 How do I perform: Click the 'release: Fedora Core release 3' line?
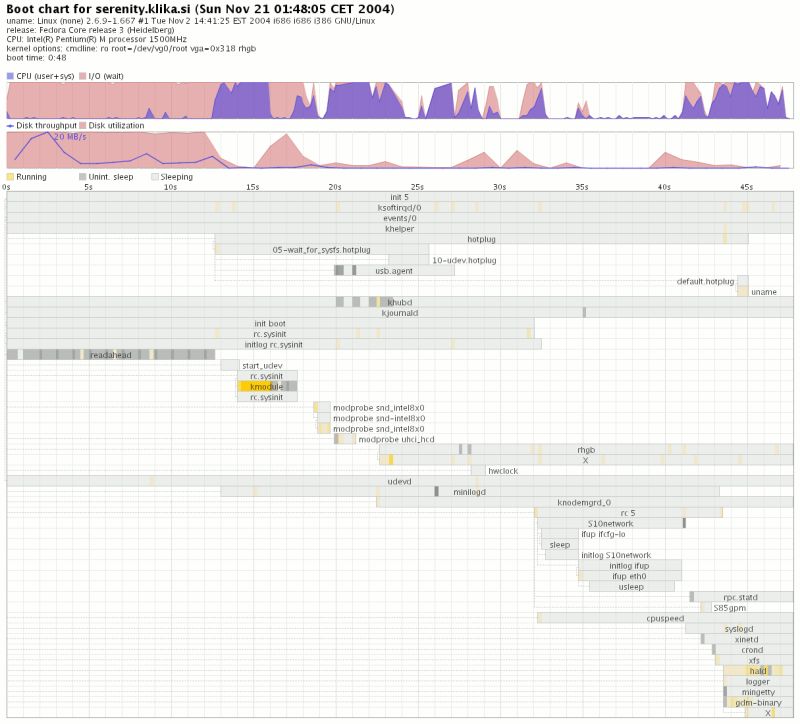pos(90,30)
